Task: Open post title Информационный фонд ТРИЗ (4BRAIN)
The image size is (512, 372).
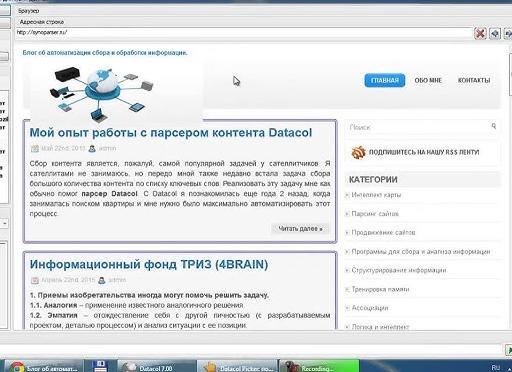Action: [x=149, y=264]
